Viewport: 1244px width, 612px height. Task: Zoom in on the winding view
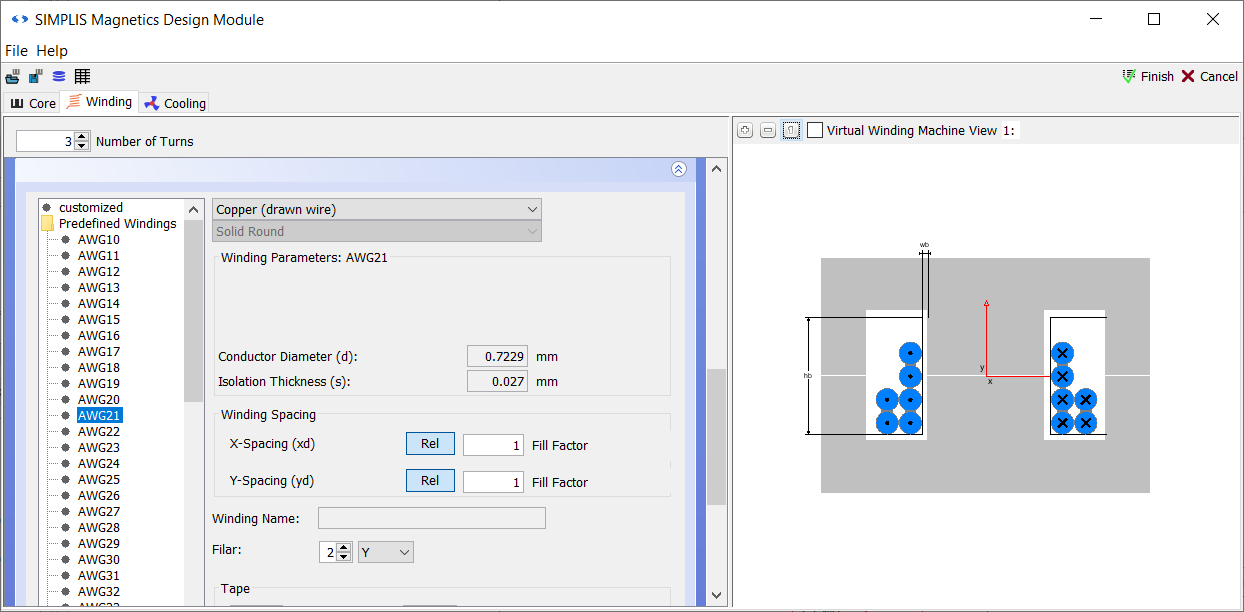click(x=744, y=131)
